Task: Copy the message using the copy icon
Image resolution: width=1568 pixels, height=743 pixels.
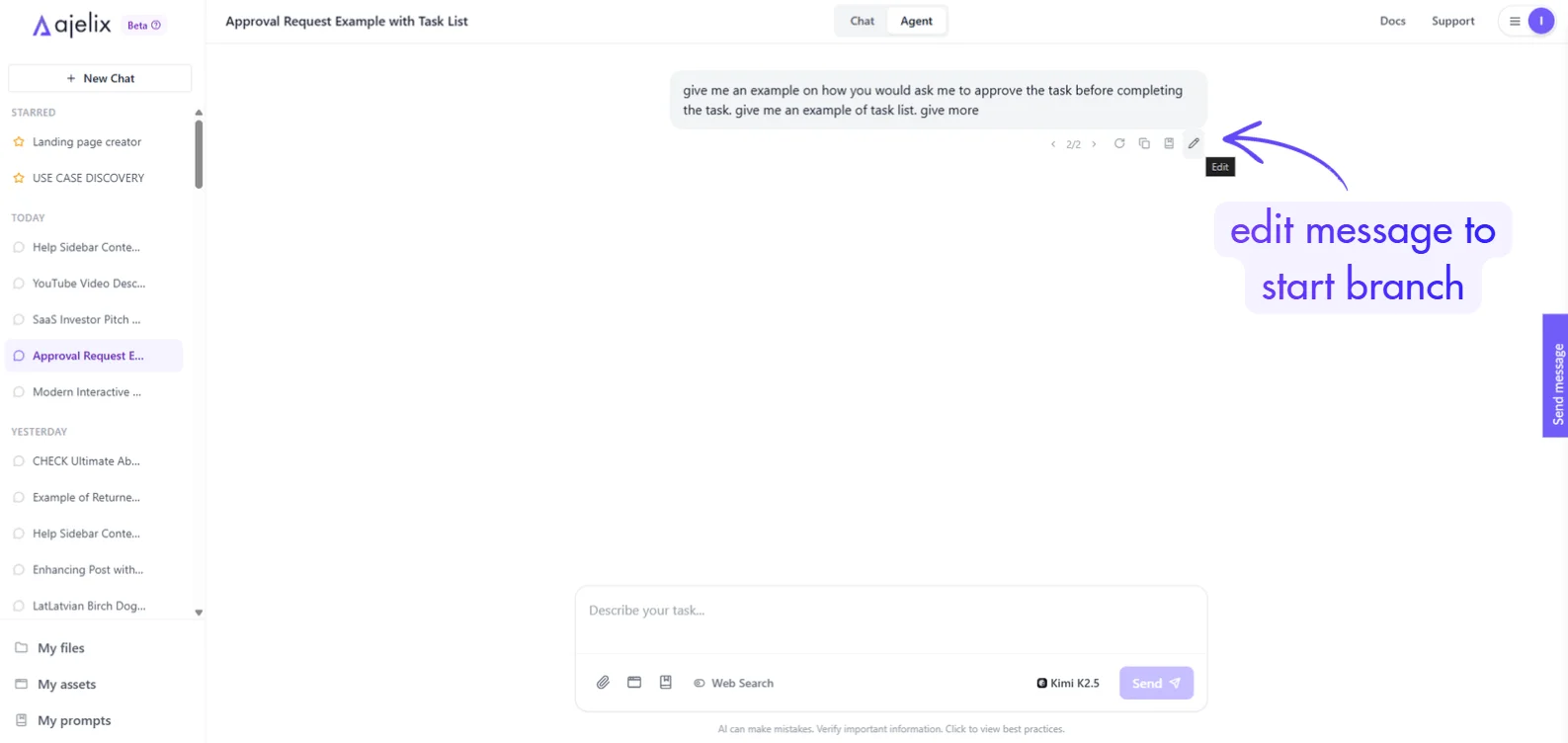Action: pos(1144,143)
